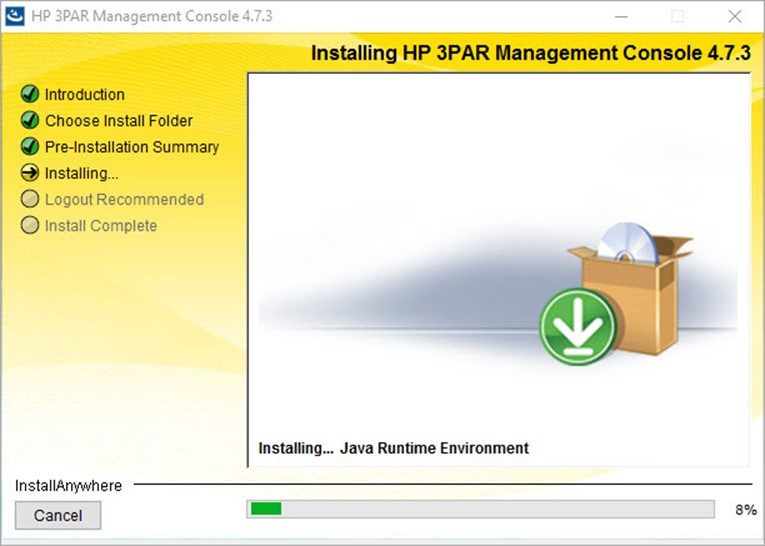The image size is (765, 546).
Task: Select the Install Complete step label
Action: (x=101, y=226)
